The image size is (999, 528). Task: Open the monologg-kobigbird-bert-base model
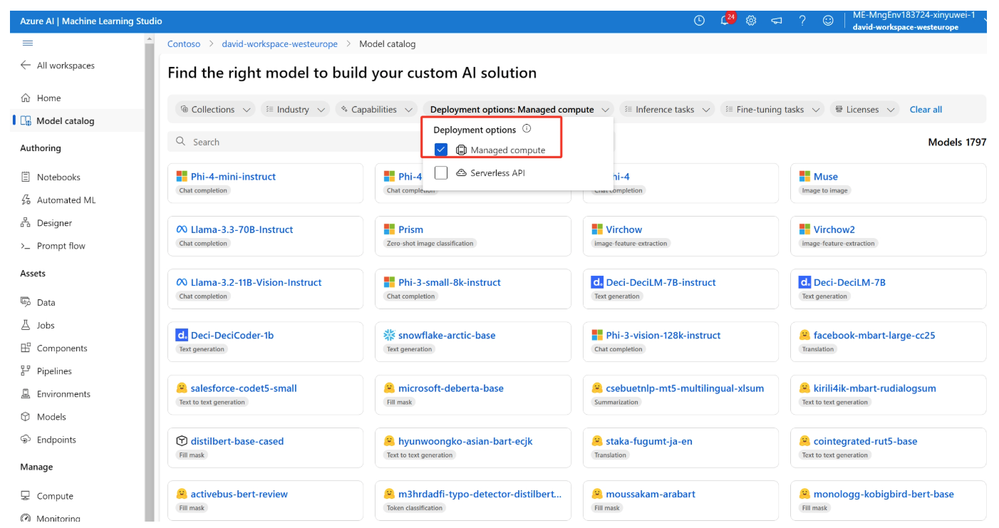(888, 500)
